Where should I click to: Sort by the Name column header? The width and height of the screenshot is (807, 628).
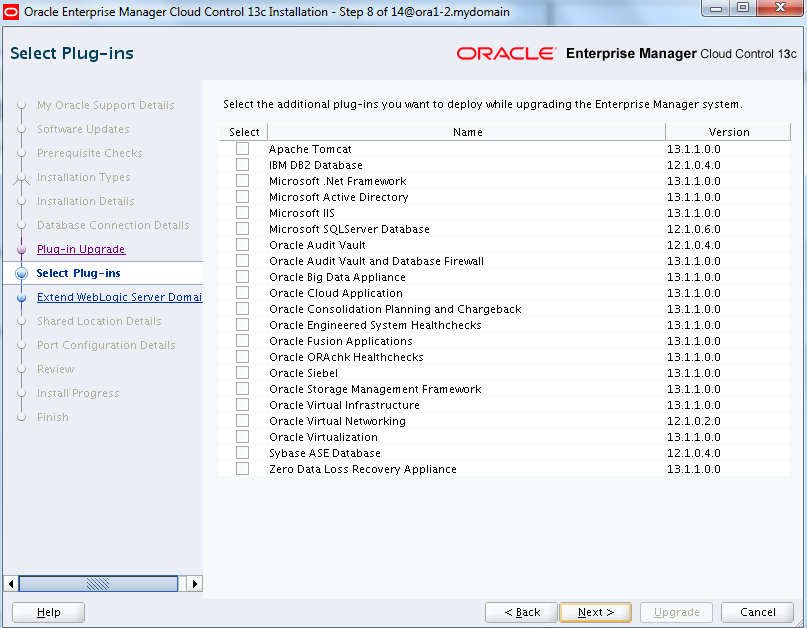467,132
